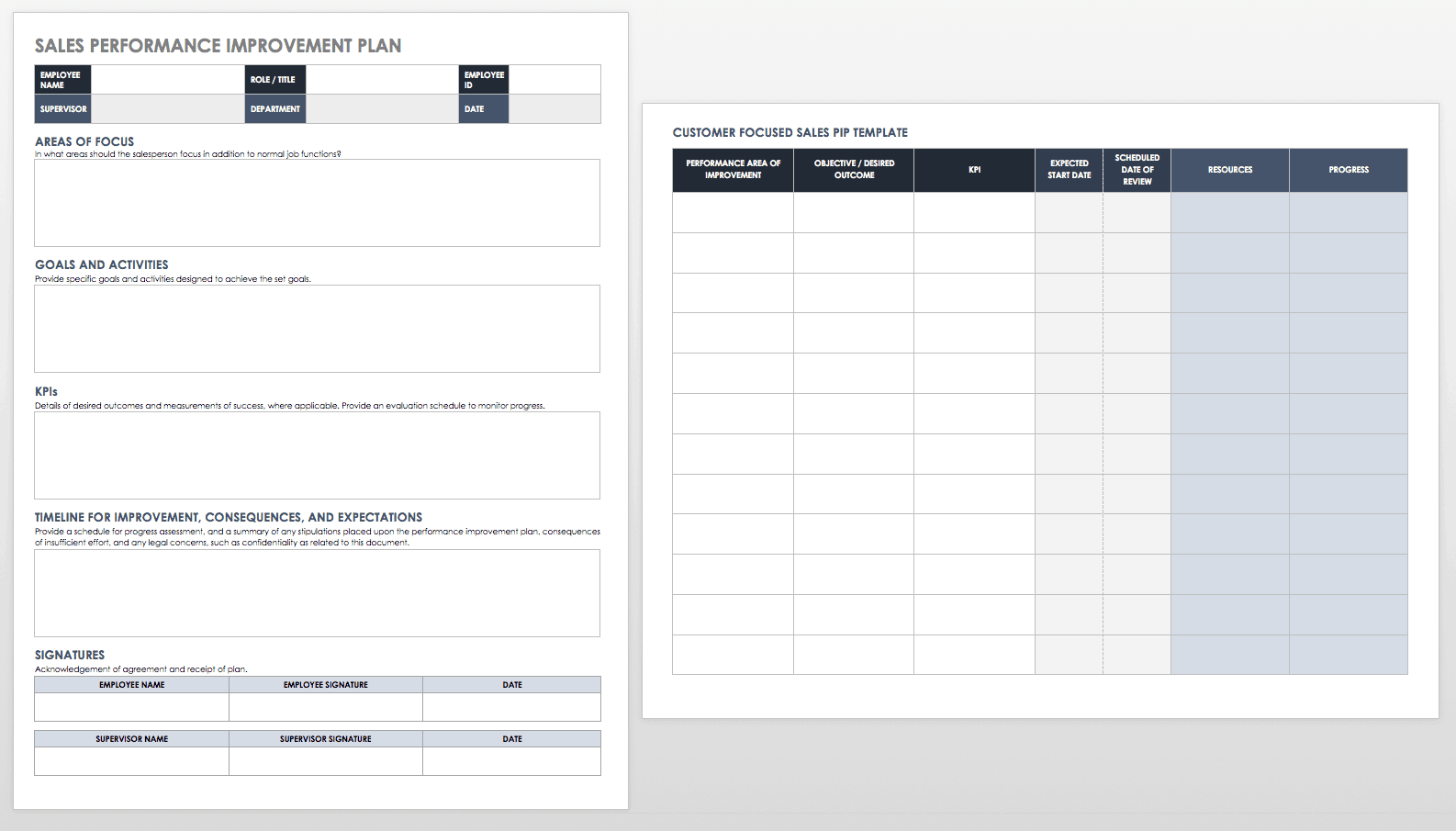Select the Customer Focused Sales PIP Template heading
This screenshot has height=831, width=1456.
(790, 133)
